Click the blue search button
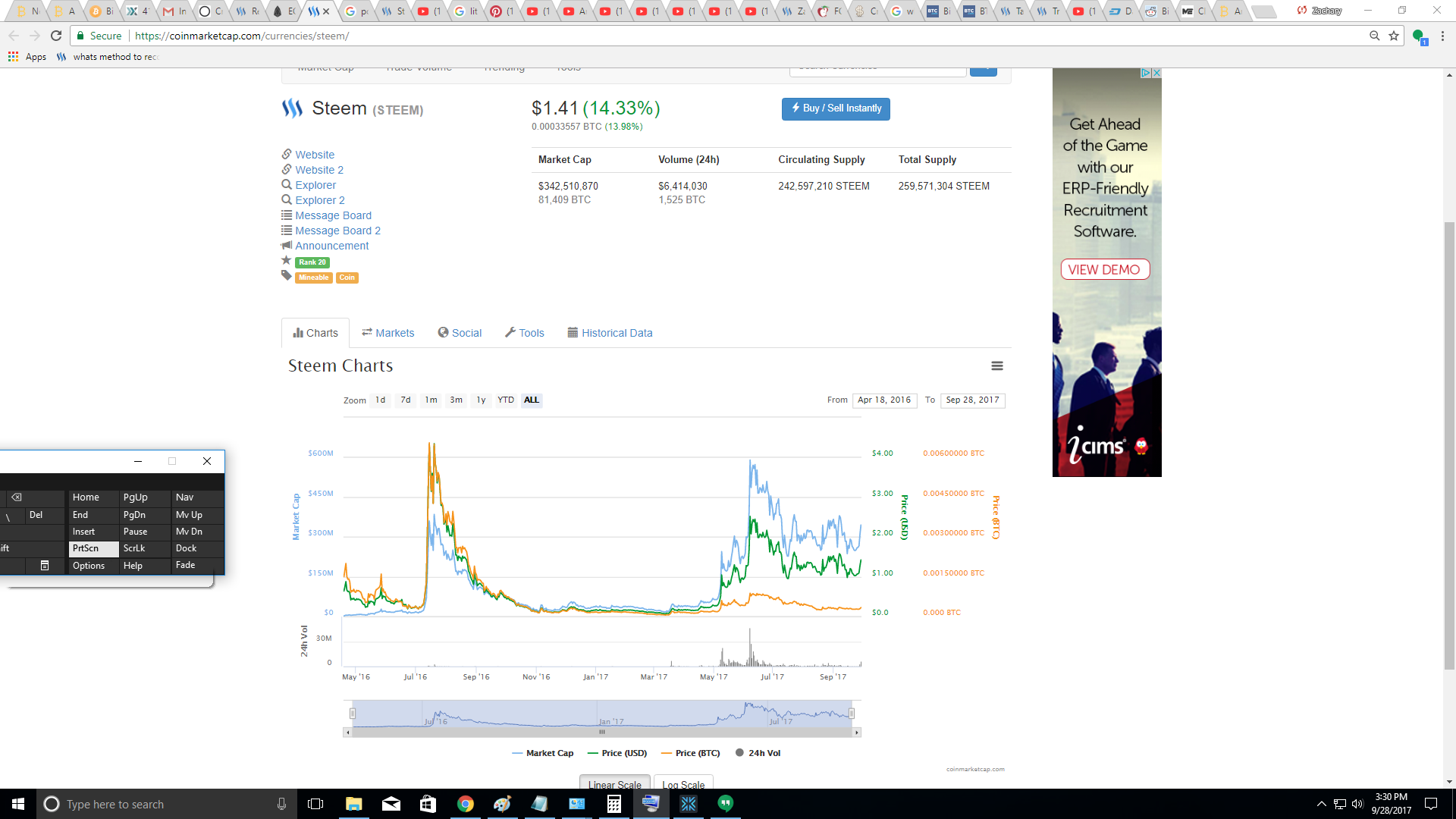 (984, 70)
